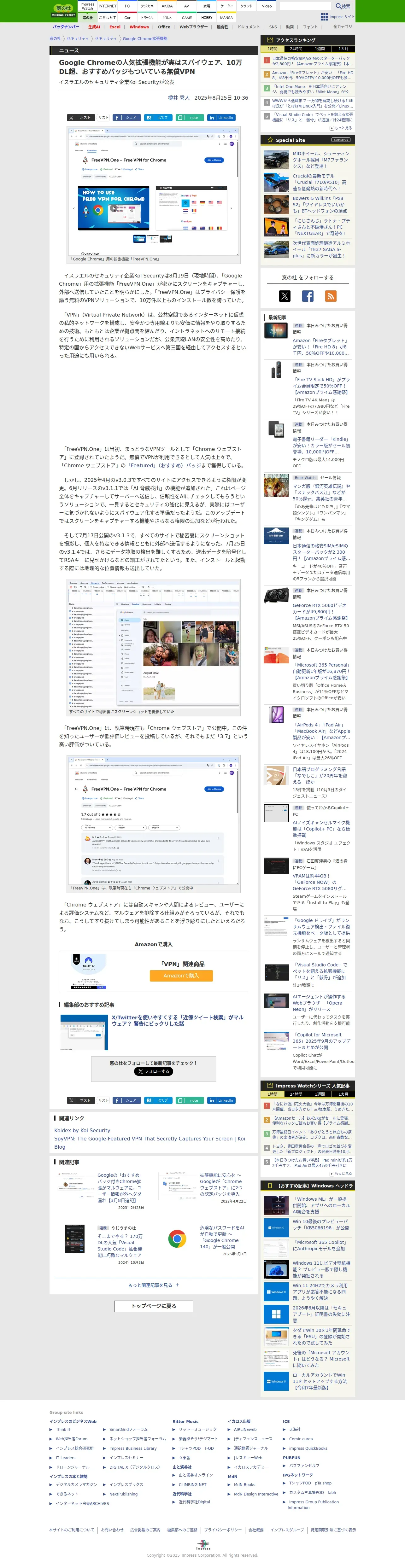Open the FreeVPN.One reviews screenshot image
Image resolution: width=405 pixels, height=1568 pixels.
pos(154,820)
